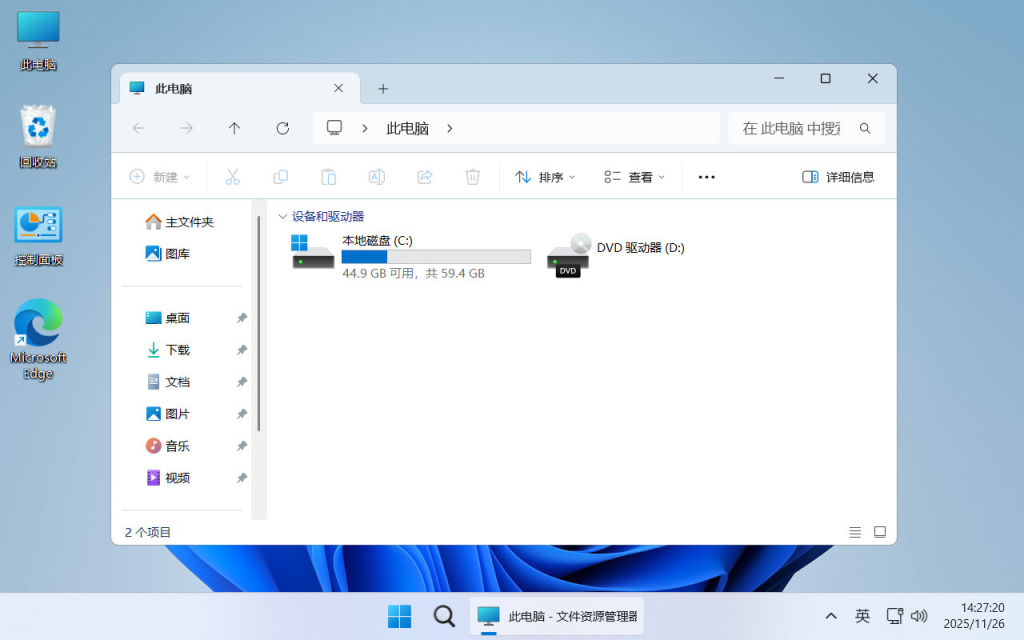Switch to large icons layout in status bar
Image resolution: width=1024 pixels, height=640 pixels.
pos(881,532)
